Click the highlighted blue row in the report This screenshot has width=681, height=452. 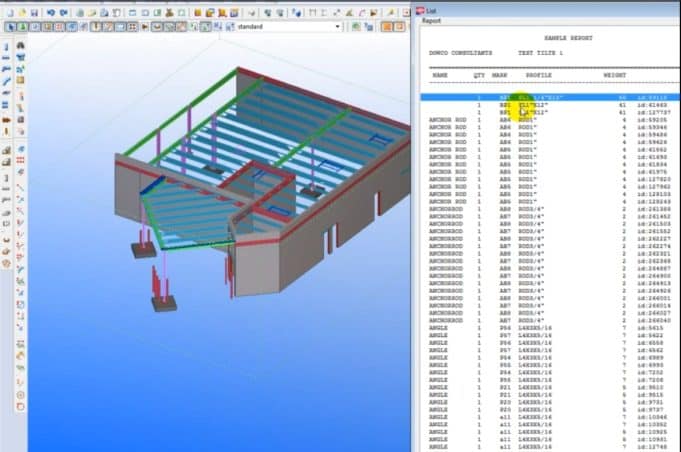click(550, 98)
